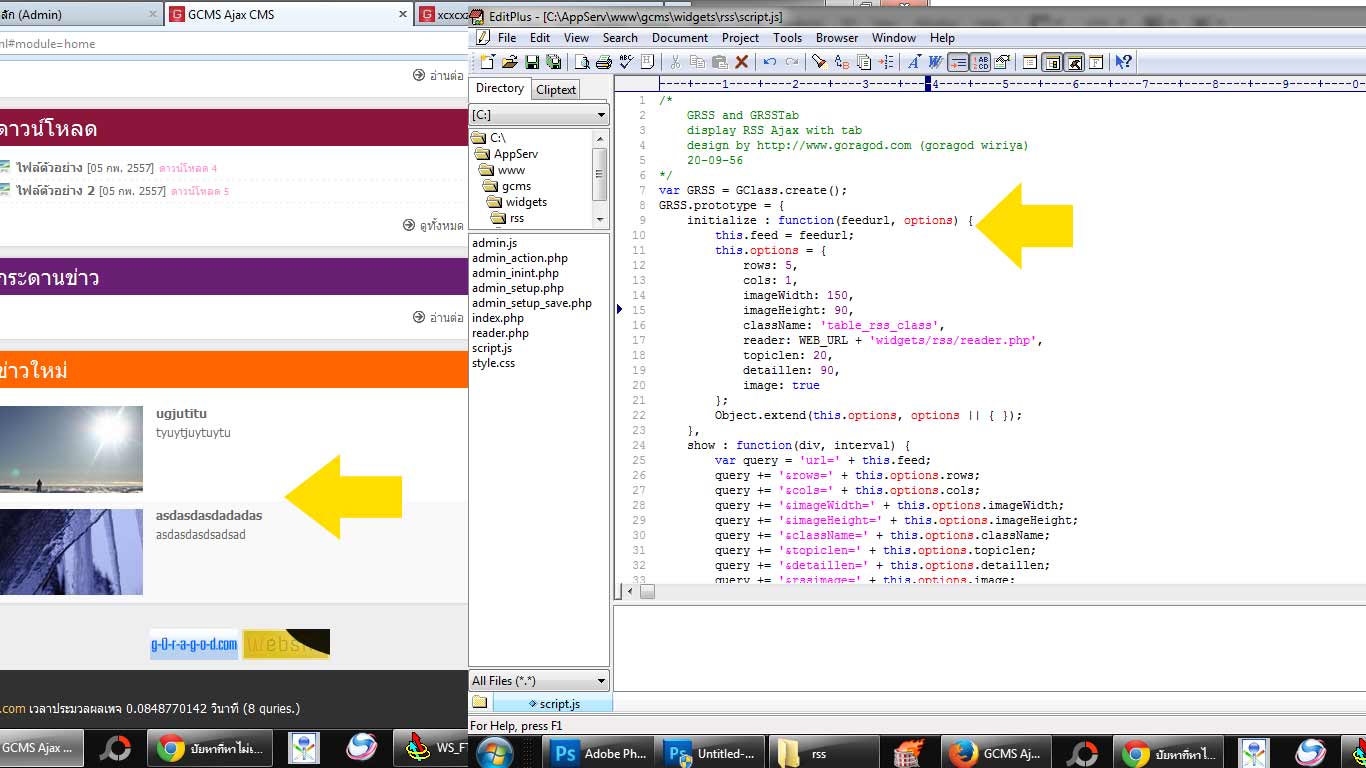Open the File menu

pyautogui.click(x=507, y=38)
